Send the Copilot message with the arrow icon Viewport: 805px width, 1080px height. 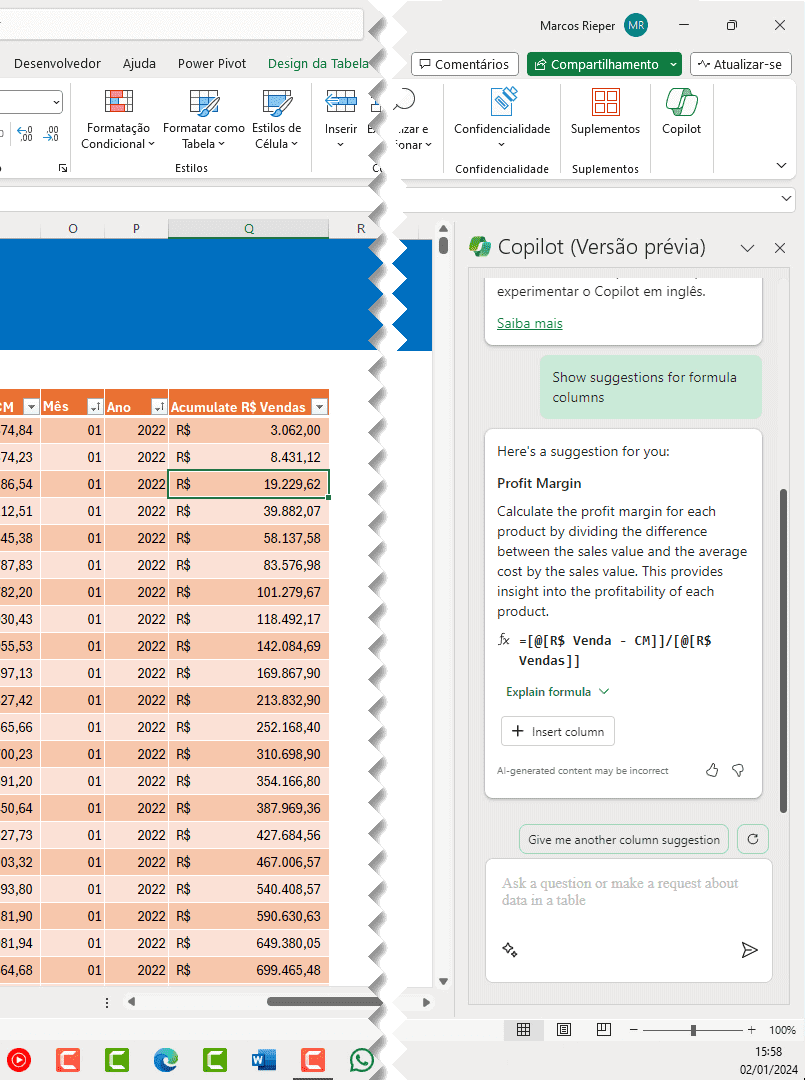pos(750,950)
